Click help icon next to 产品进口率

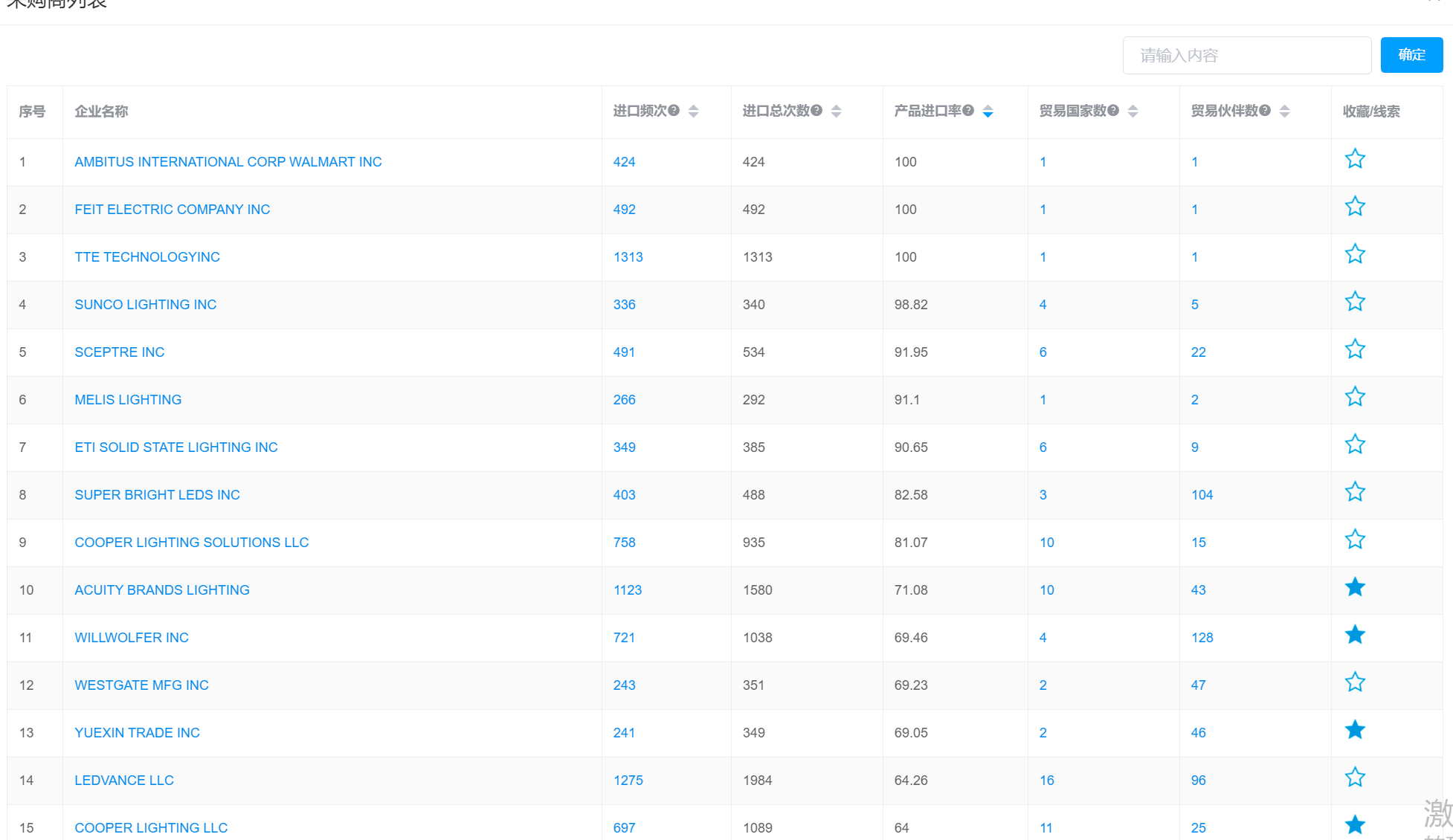(x=968, y=111)
